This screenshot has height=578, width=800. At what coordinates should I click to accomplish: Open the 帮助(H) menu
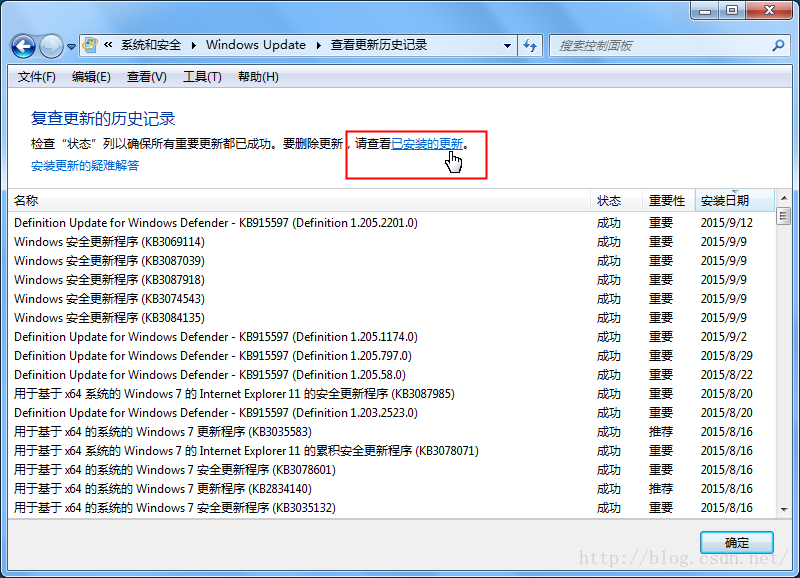click(x=258, y=77)
